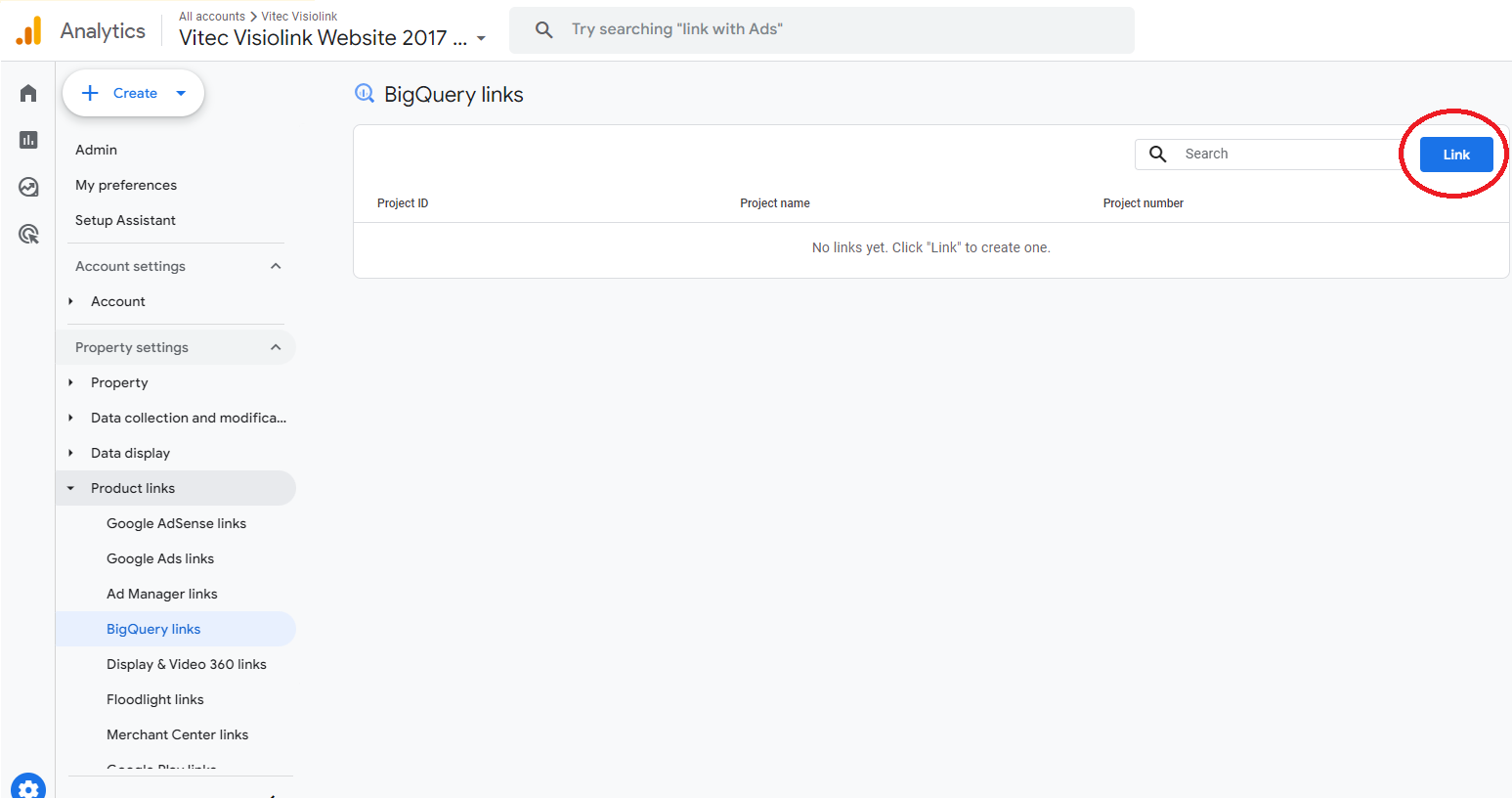Expand Data collection and modification item
This screenshot has width=1512, height=799.
pyautogui.click(x=70, y=418)
